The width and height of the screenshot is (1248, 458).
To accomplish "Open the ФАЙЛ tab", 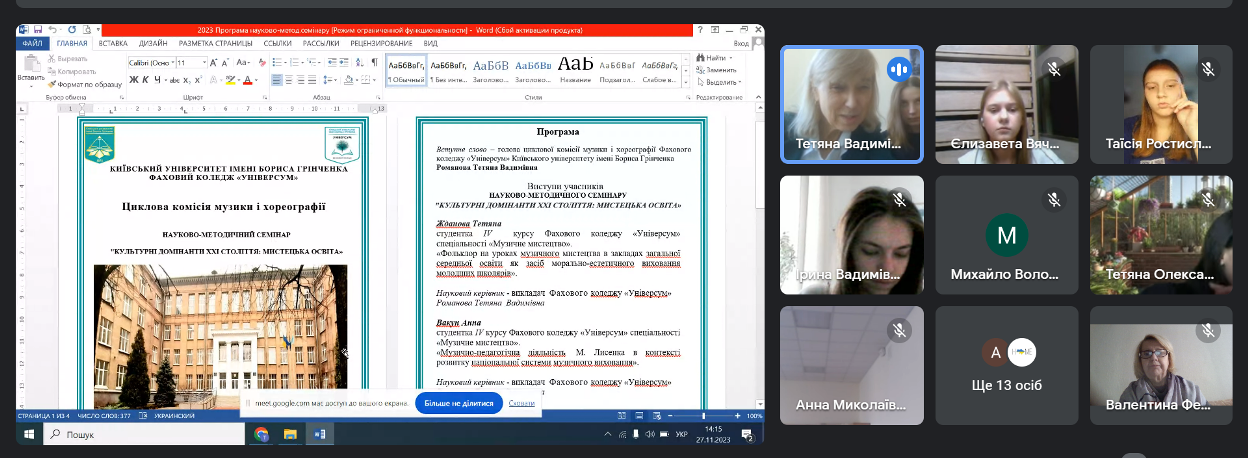I will 33,43.
